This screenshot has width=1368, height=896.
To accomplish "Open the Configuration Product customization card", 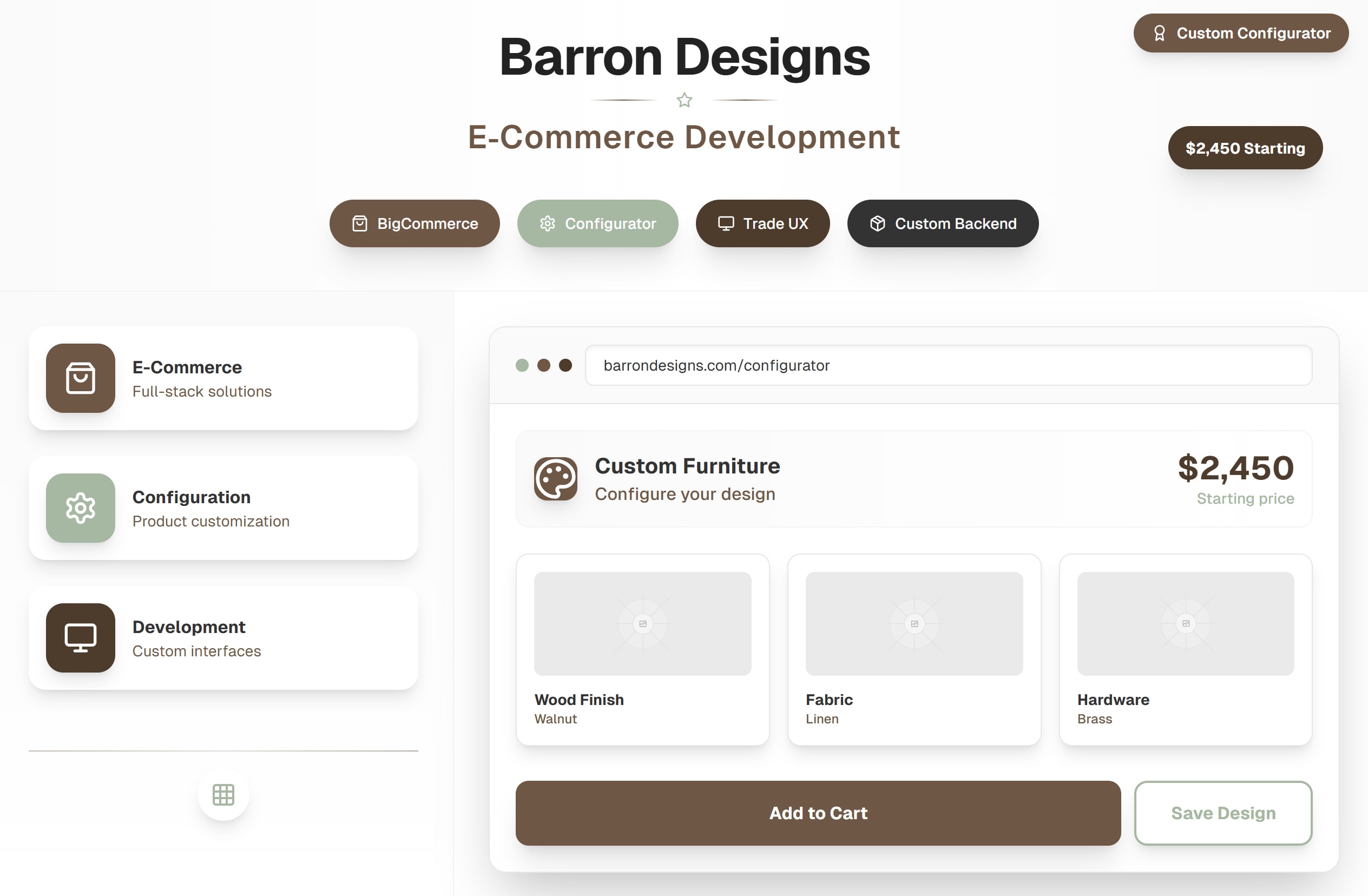I will coord(223,508).
